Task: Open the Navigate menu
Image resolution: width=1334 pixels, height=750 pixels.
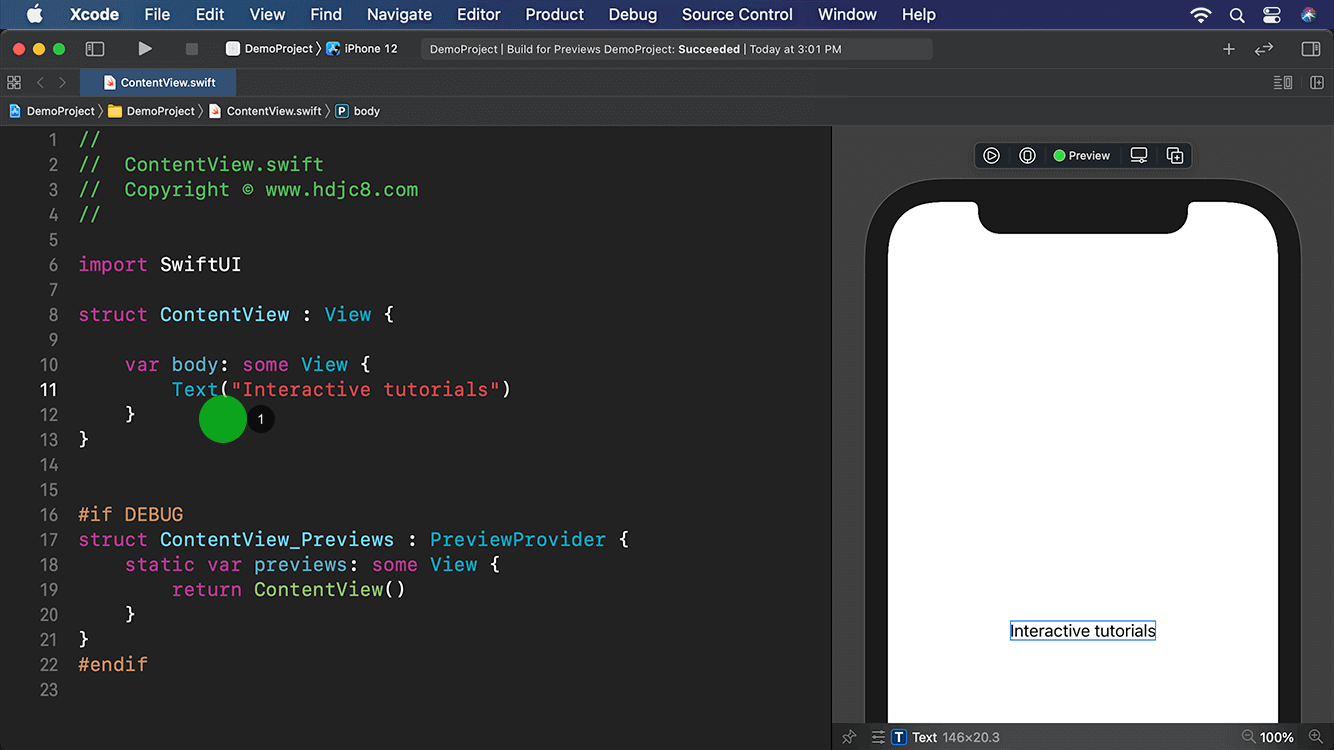Action: (x=399, y=14)
